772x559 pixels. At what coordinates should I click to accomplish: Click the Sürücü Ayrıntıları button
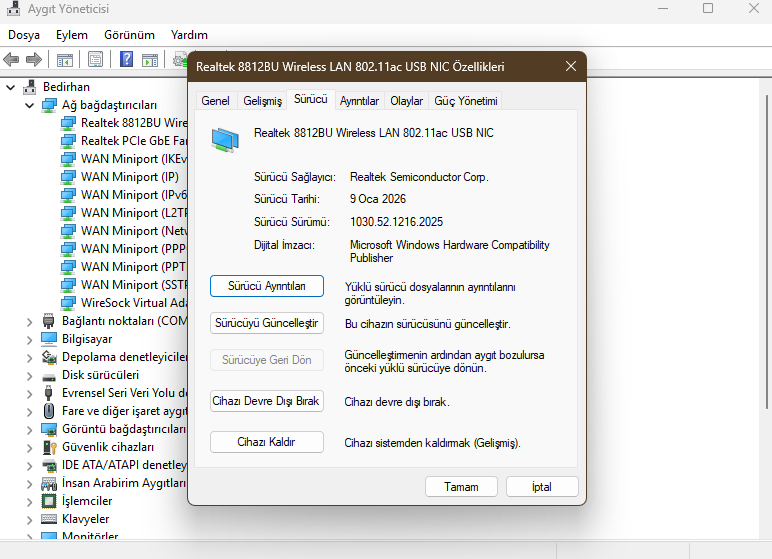tap(266, 286)
